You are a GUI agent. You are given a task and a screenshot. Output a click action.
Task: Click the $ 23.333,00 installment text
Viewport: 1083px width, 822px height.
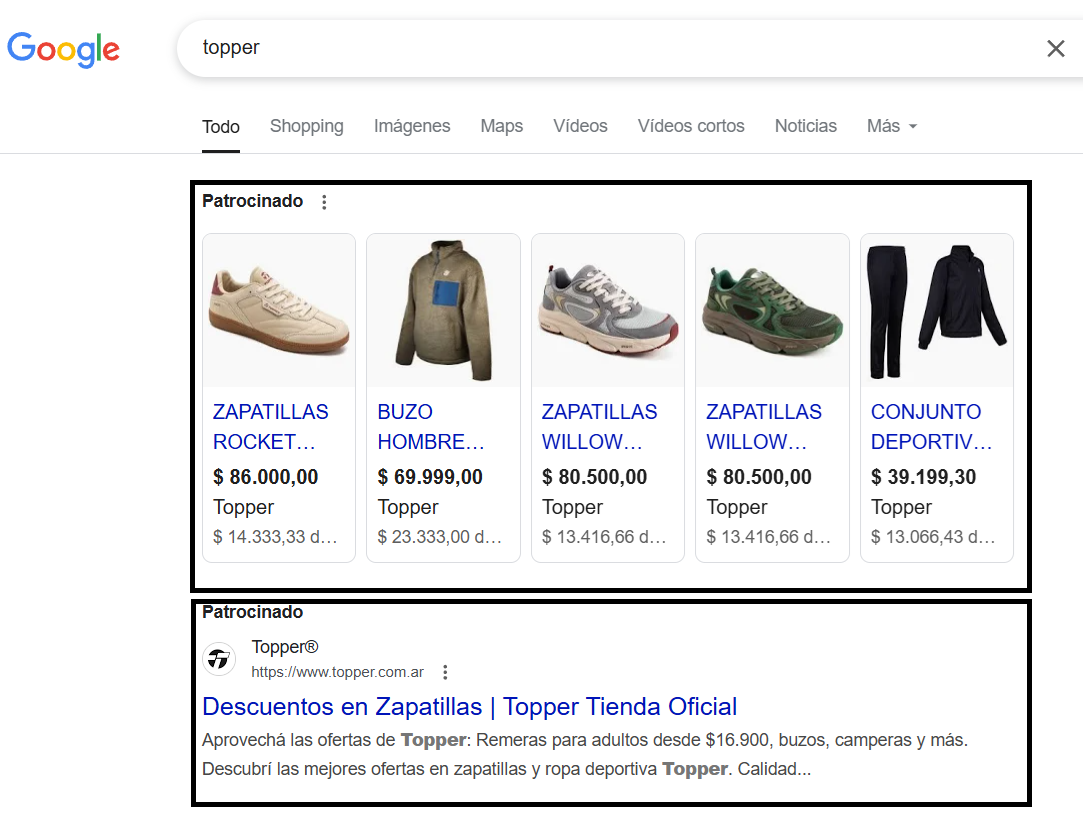[439, 537]
